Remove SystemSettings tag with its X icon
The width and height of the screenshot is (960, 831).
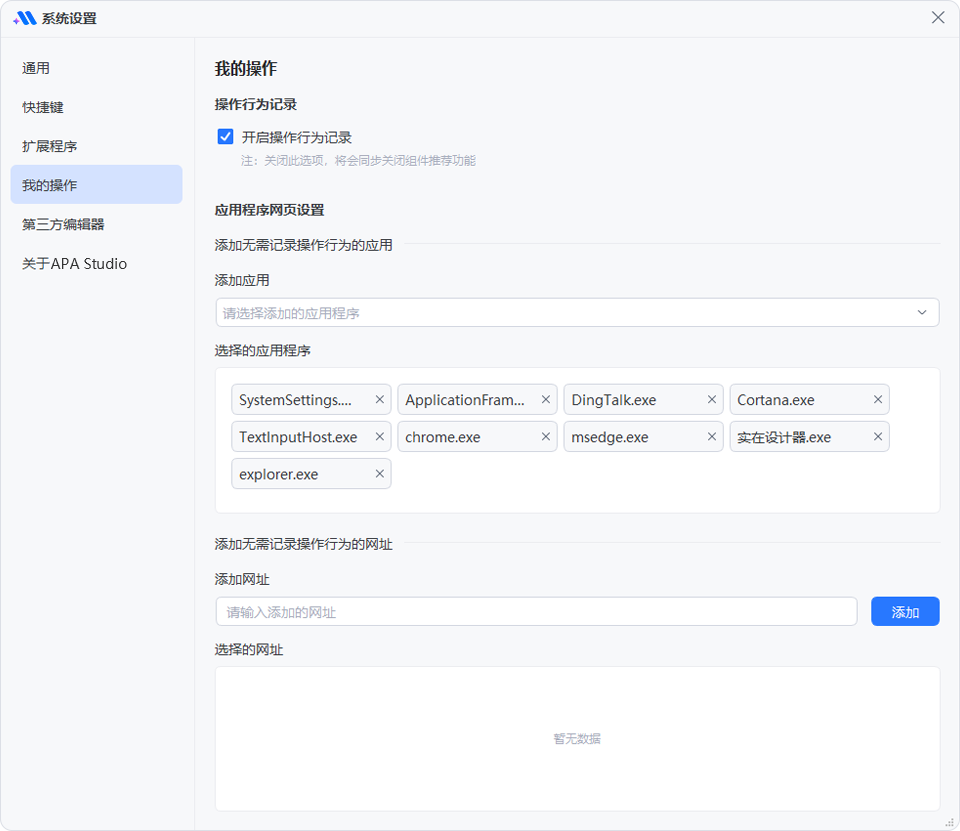pyautogui.click(x=380, y=400)
